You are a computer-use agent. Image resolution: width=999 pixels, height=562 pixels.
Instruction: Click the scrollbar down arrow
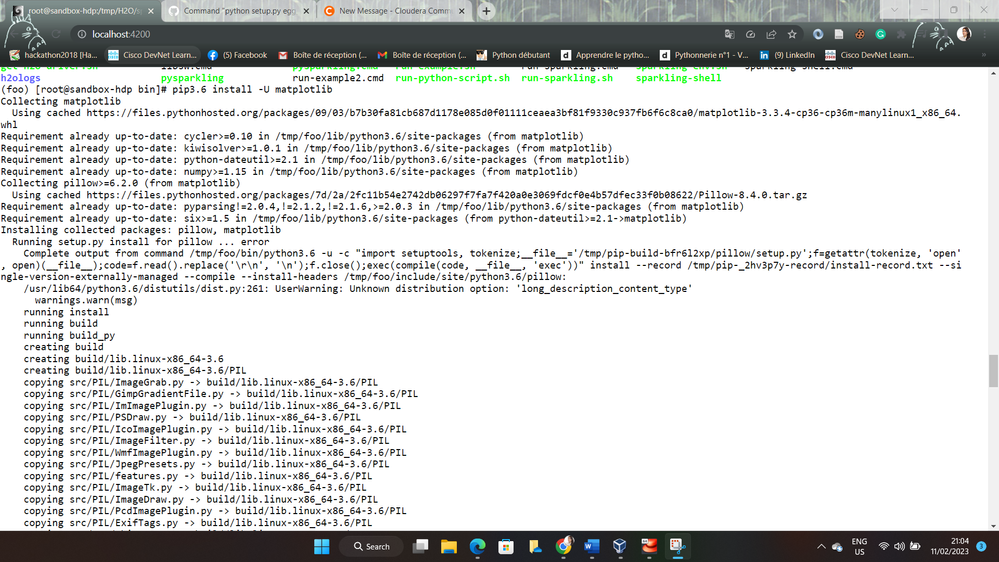pos(993,526)
